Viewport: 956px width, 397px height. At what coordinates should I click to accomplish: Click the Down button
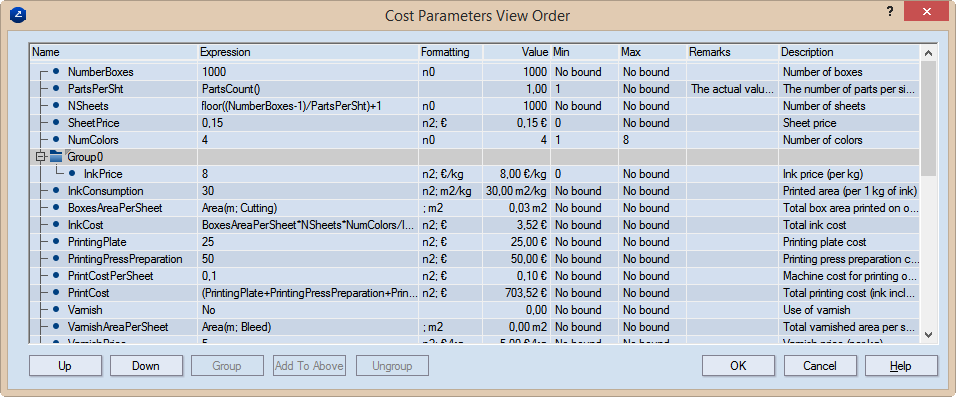pyautogui.click(x=146, y=366)
